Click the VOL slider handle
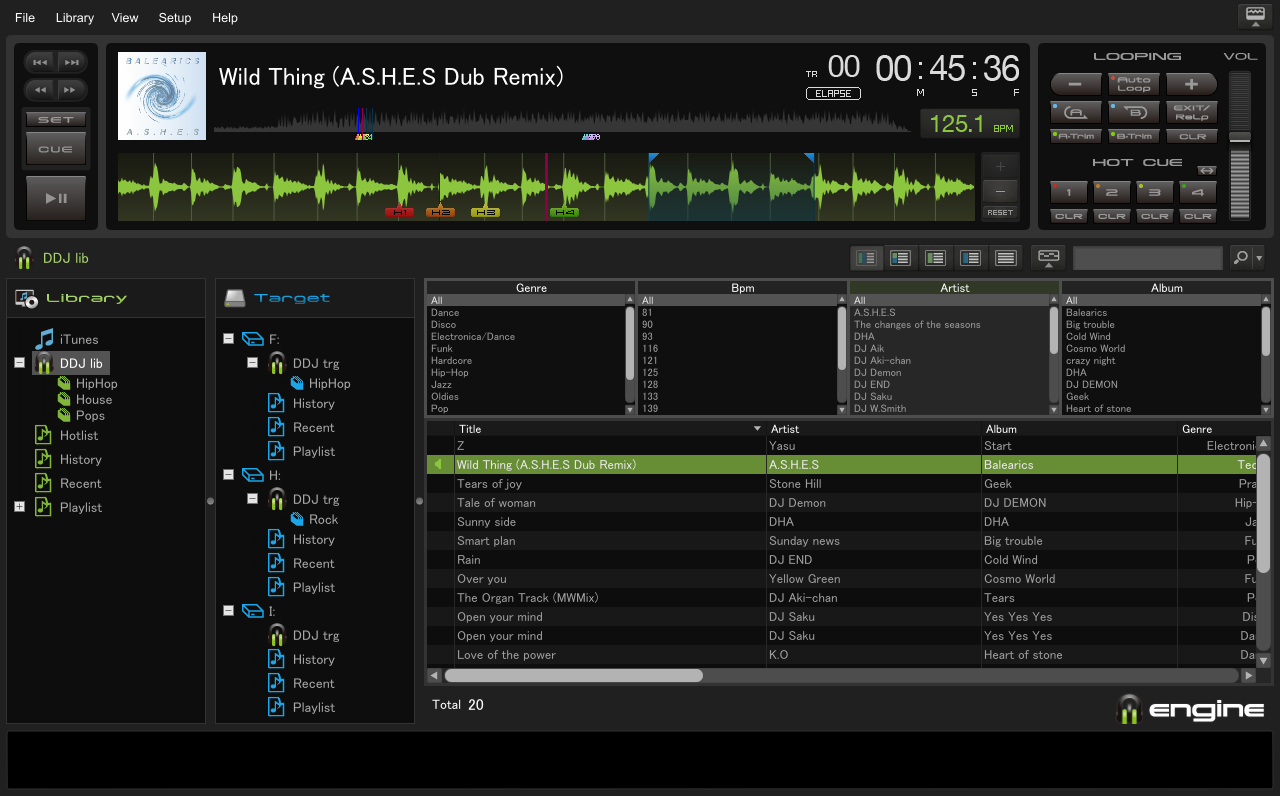This screenshot has width=1280, height=796. 1240,136
